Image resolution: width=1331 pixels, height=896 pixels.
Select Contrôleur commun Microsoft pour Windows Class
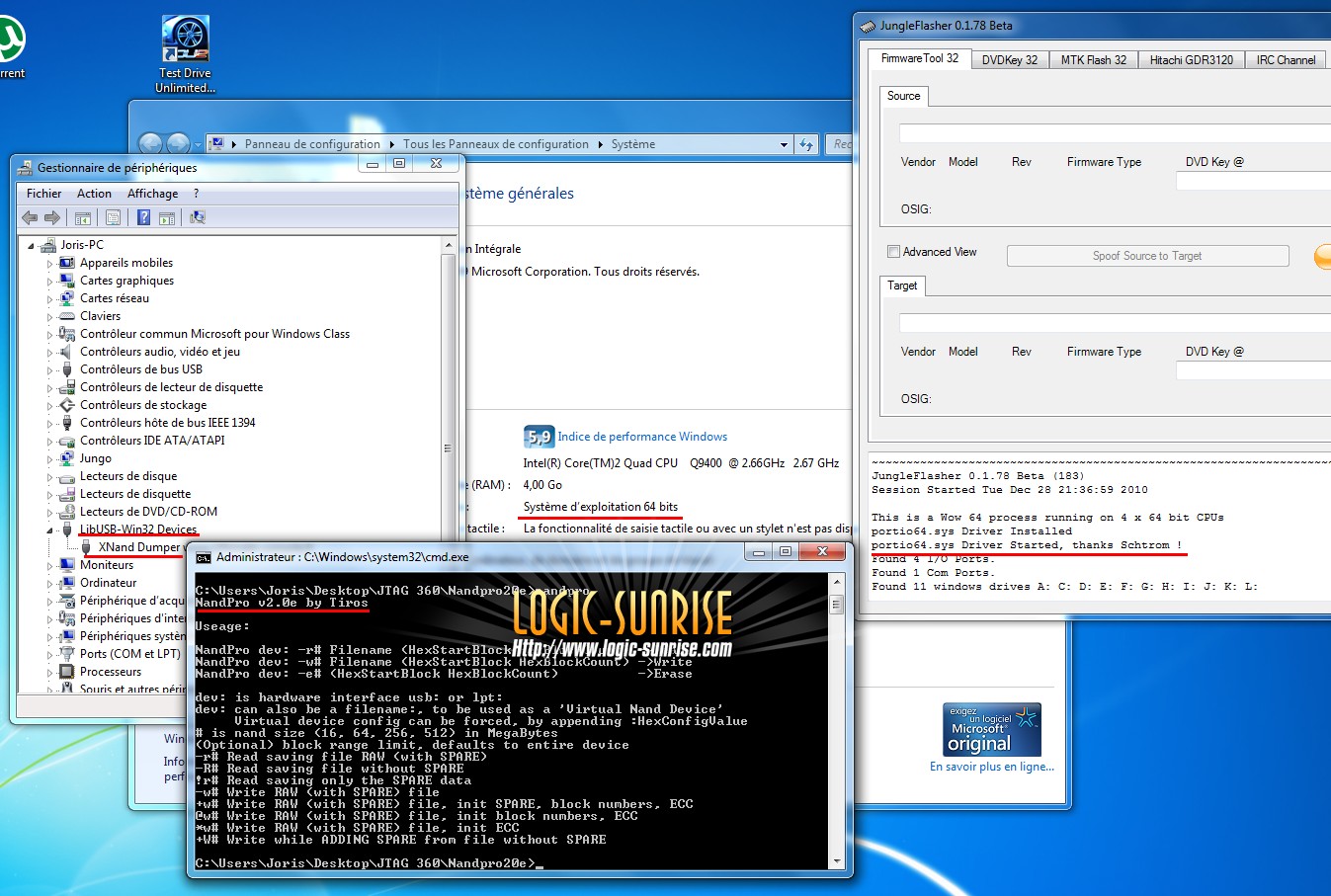[214, 334]
